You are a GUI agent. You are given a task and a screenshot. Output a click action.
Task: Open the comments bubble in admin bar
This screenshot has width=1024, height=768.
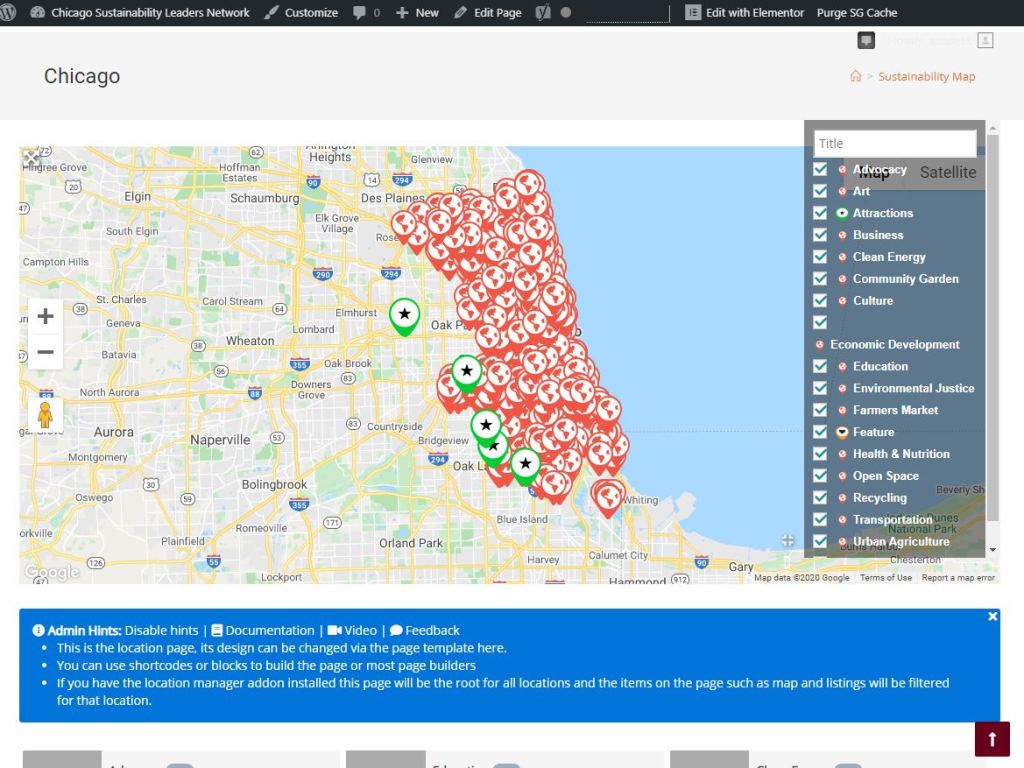point(366,13)
